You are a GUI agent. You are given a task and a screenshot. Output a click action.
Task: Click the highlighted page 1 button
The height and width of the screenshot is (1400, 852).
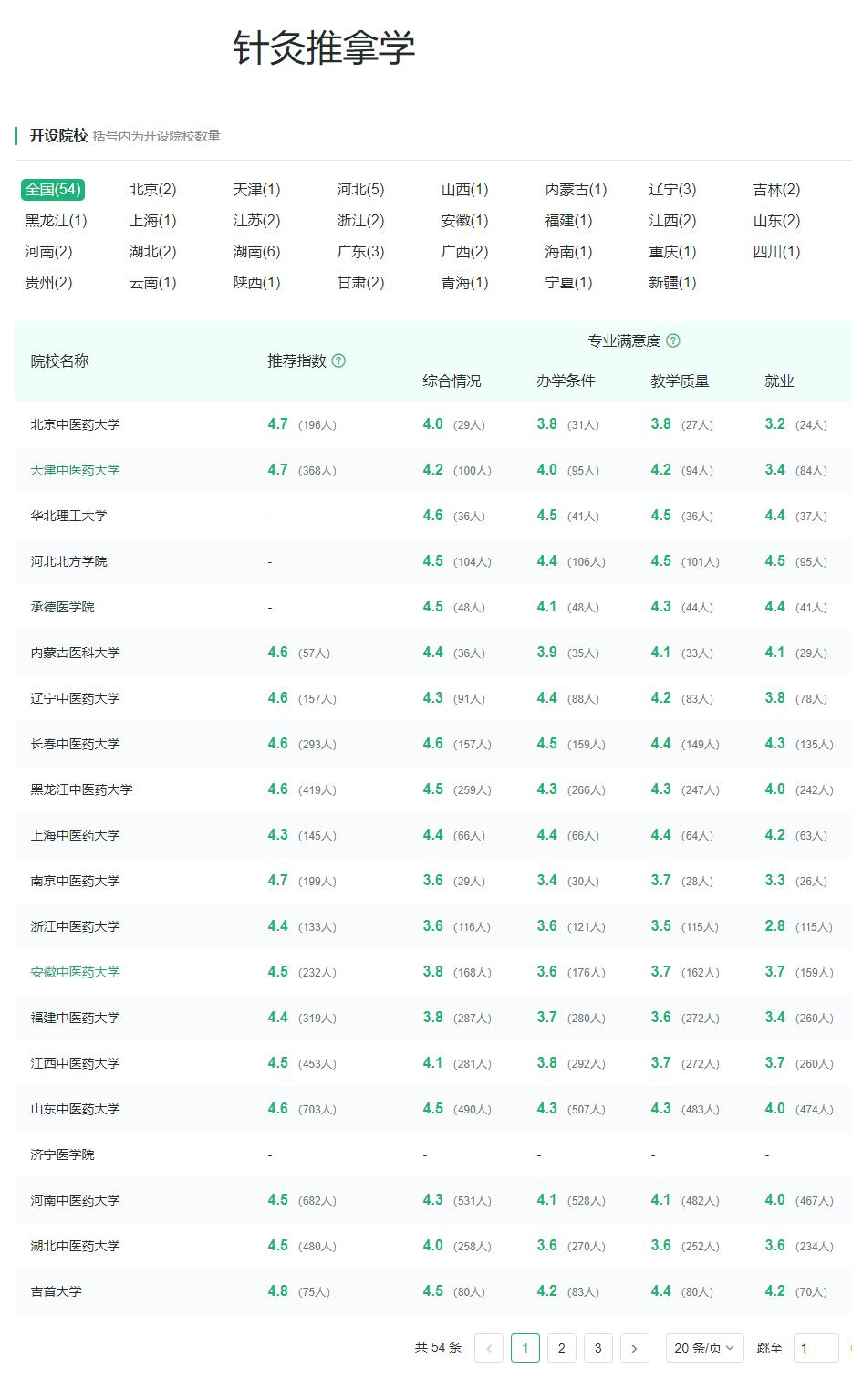(x=525, y=1348)
